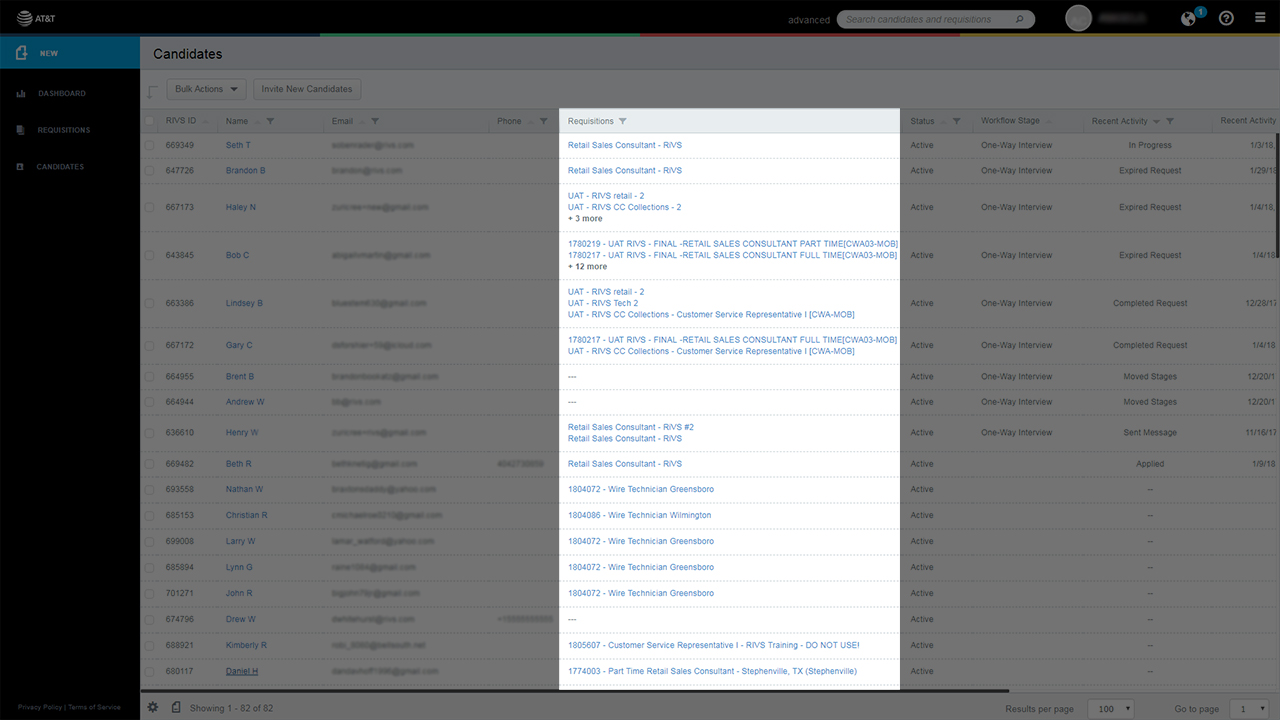The image size is (1280, 720).
Task: Click 'Completed Request' for Lindsey B
Action: click(1150, 303)
